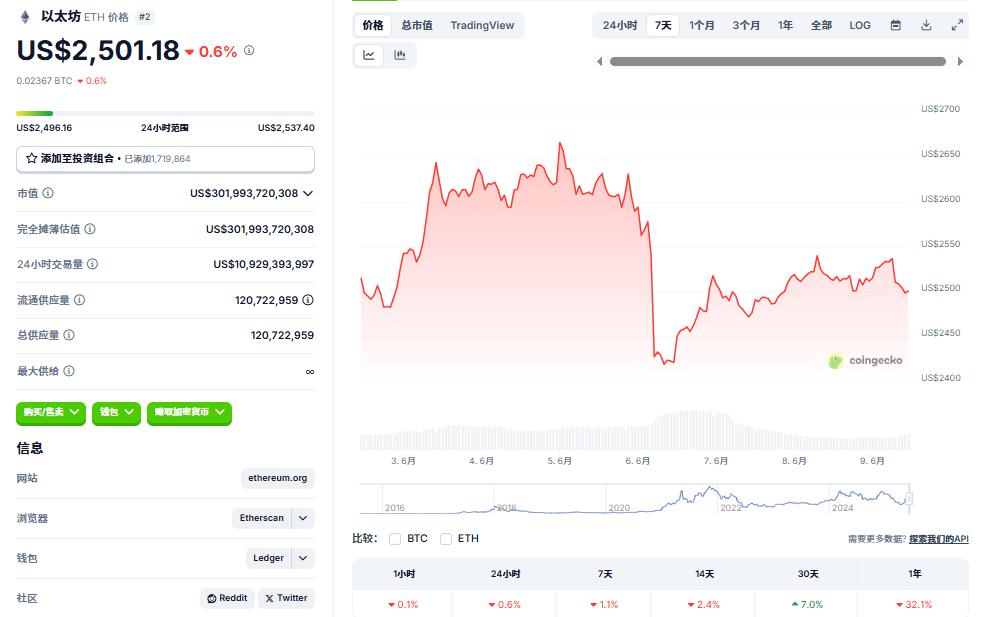Open ethereum.org website link
The image size is (983, 617).
point(278,478)
